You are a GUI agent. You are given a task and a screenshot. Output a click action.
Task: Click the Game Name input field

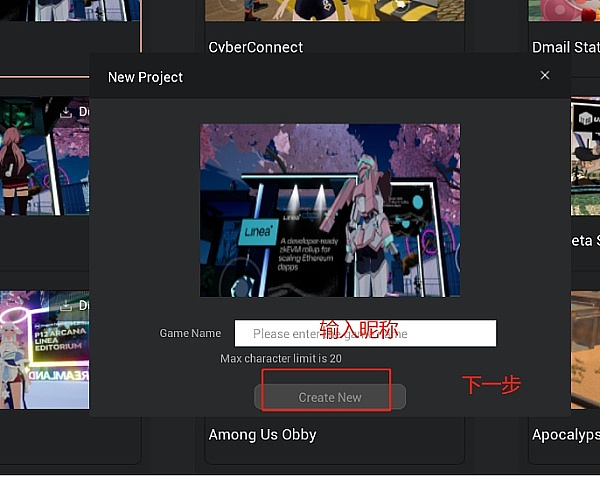pos(365,333)
